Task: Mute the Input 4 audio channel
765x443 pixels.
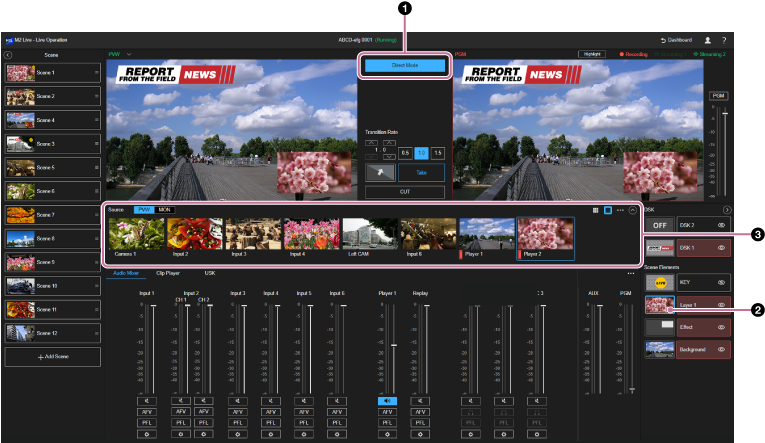Action: [x=271, y=401]
